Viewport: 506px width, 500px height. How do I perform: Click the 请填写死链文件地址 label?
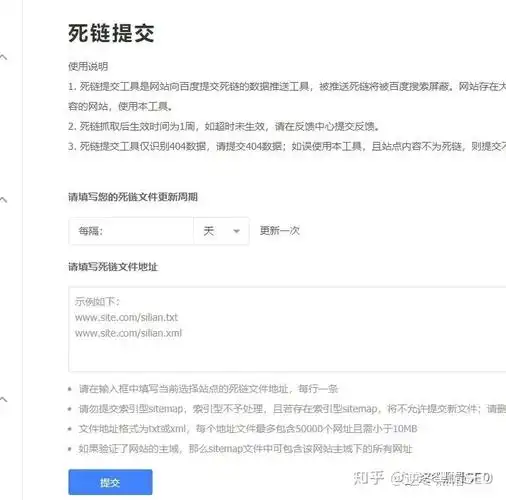pyautogui.click(x=113, y=267)
